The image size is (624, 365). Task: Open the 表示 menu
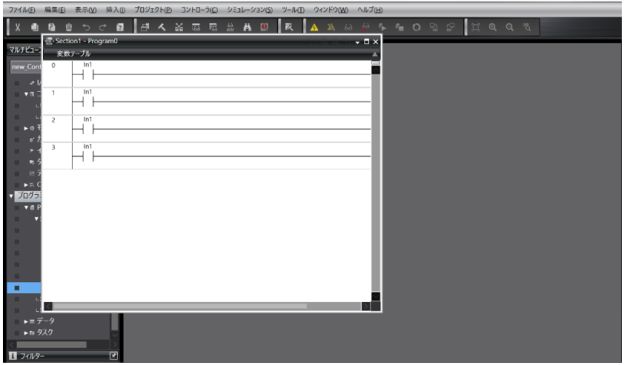(x=86, y=10)
